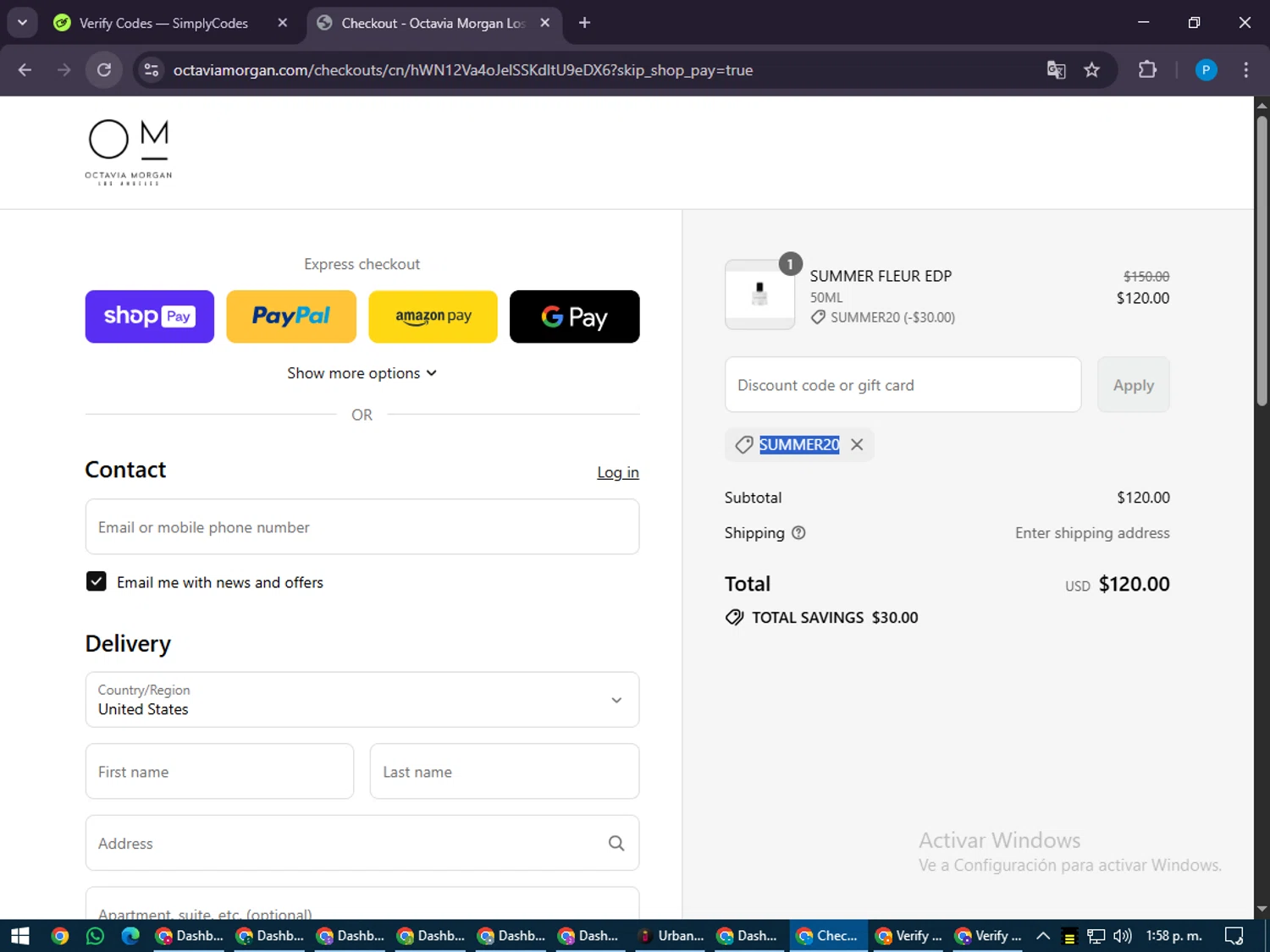
Task: Click the First name field
Action: pyautogui.click(x=219, y=771)
